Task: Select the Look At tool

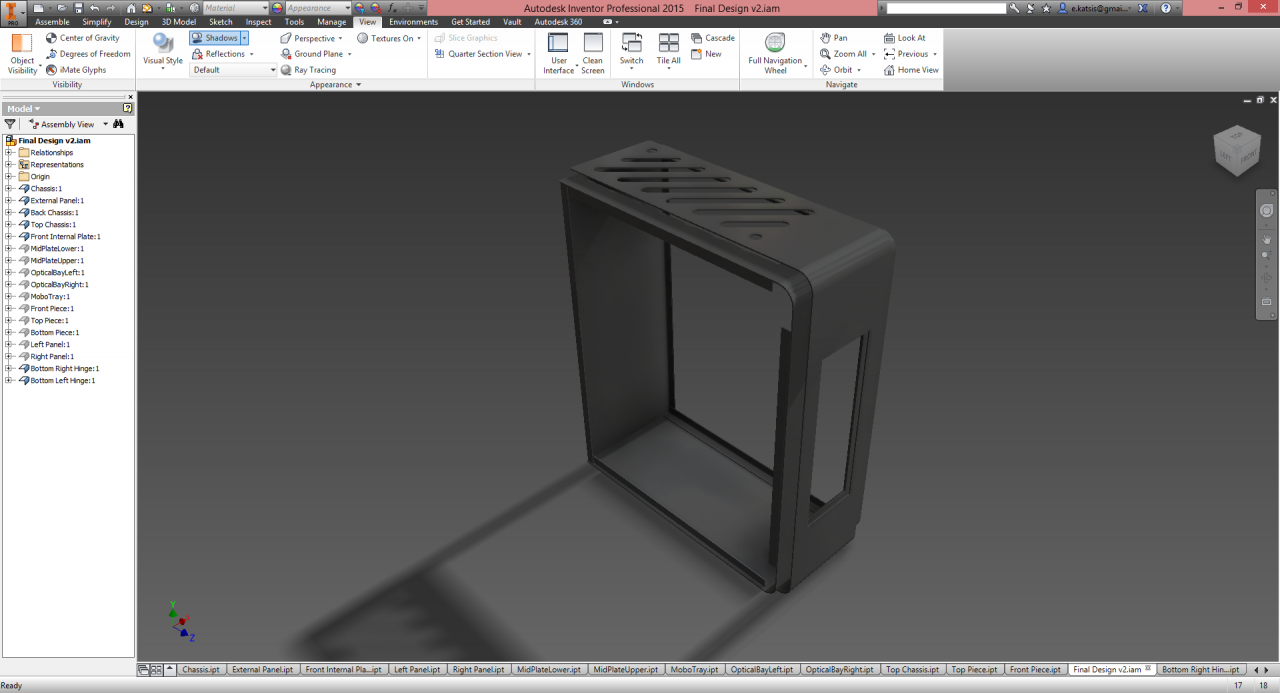Action: tap(904, 38)
